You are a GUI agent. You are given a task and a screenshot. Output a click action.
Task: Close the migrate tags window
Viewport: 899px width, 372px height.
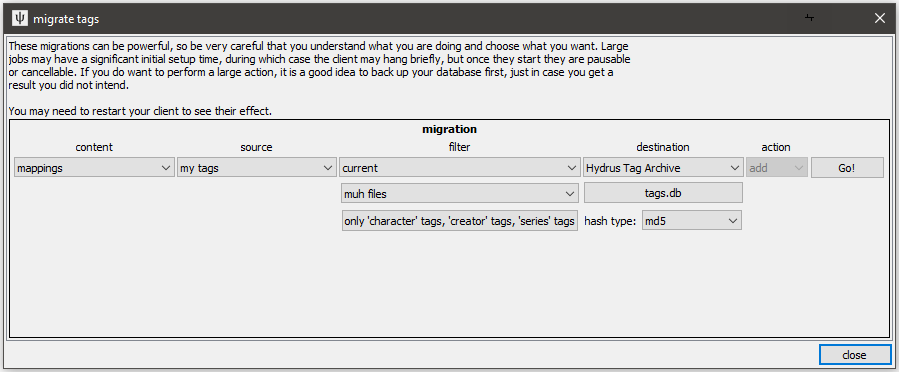tap(880, 18)
